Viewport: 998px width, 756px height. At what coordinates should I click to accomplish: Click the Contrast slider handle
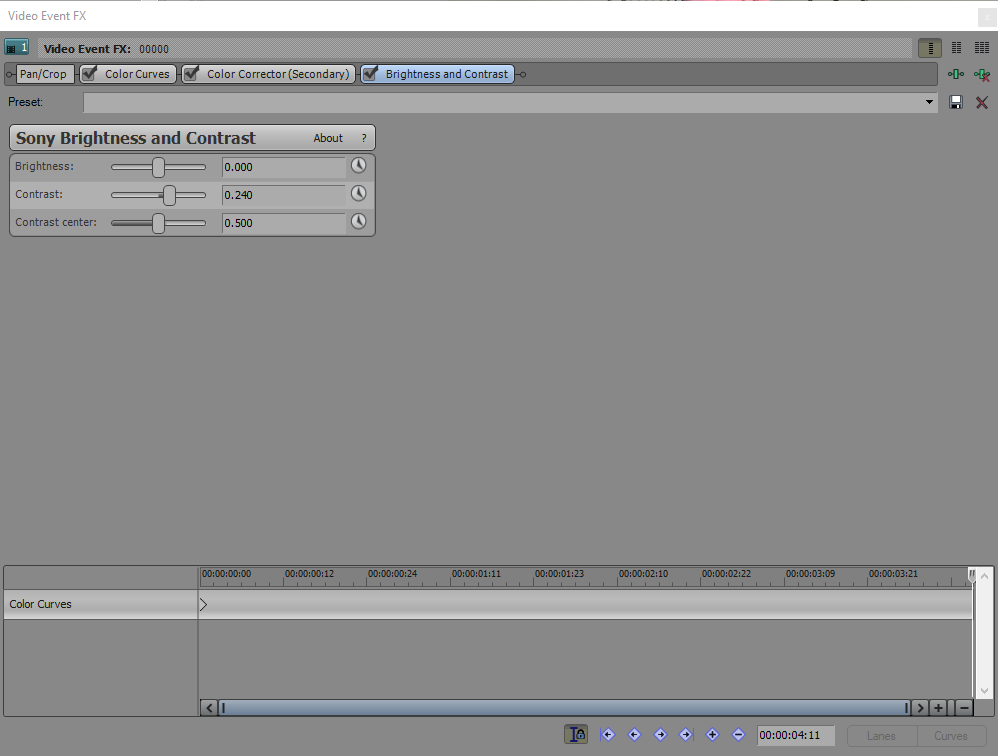click(x=169, y=195)
